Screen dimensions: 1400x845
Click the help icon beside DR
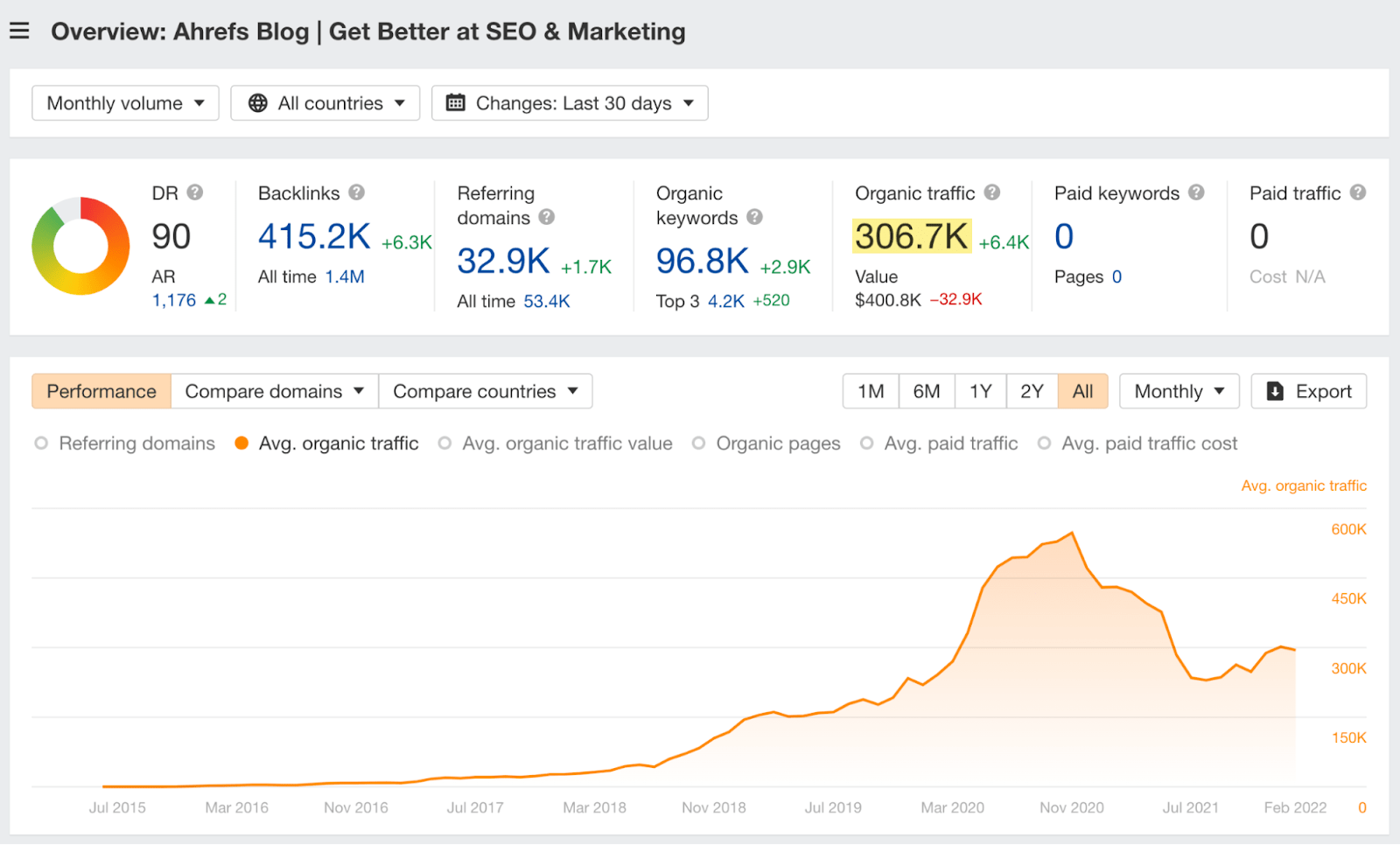pyautogui.click(x=195, y=192)
